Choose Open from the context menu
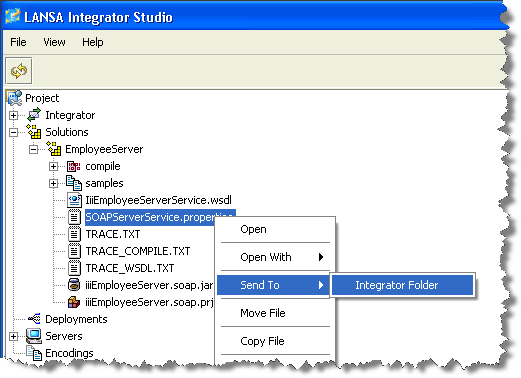521x378 pixels. [275, 229]
